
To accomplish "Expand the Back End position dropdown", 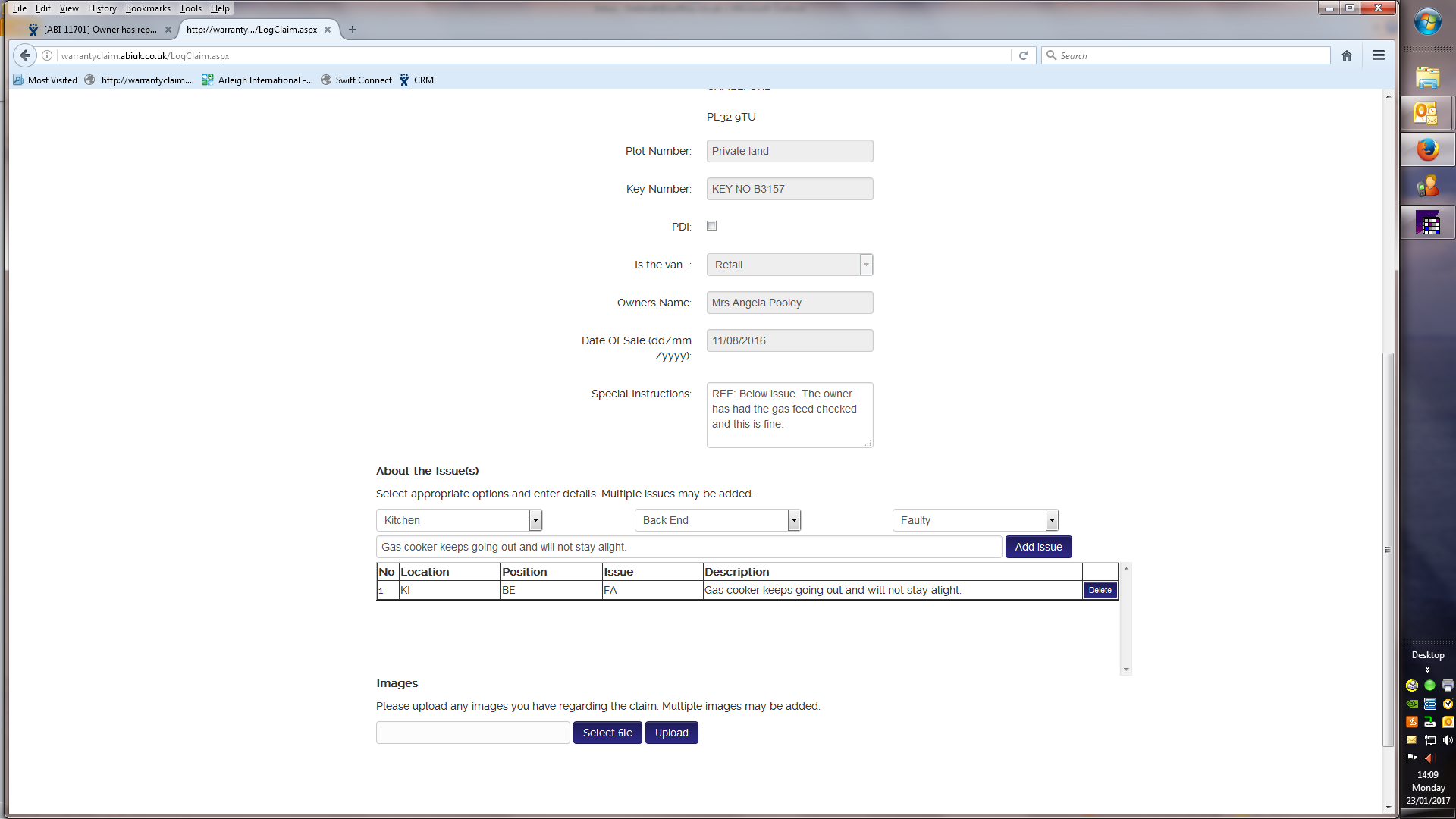I will (794, 520).
